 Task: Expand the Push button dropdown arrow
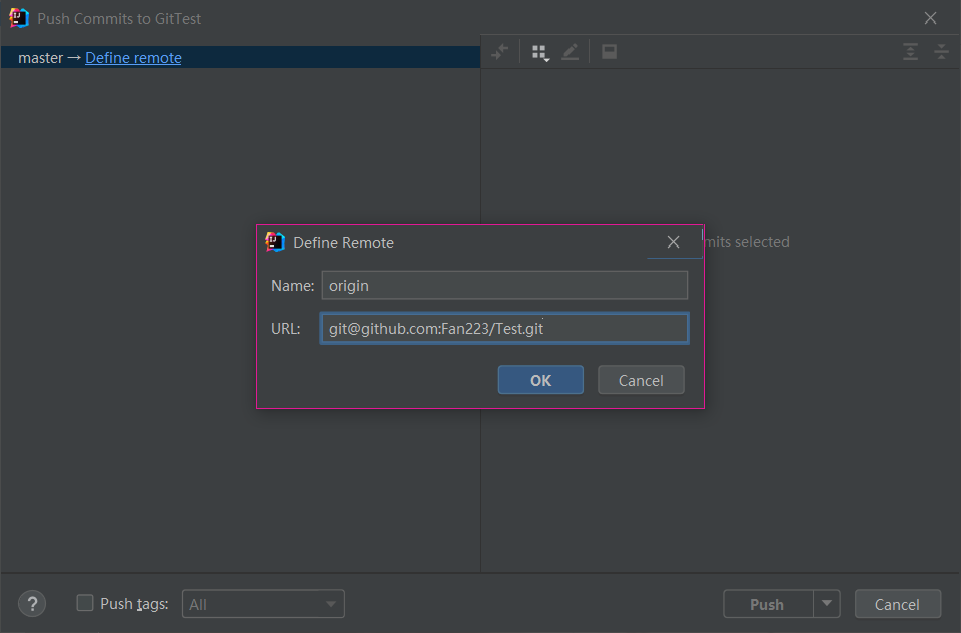pos(827,604)
